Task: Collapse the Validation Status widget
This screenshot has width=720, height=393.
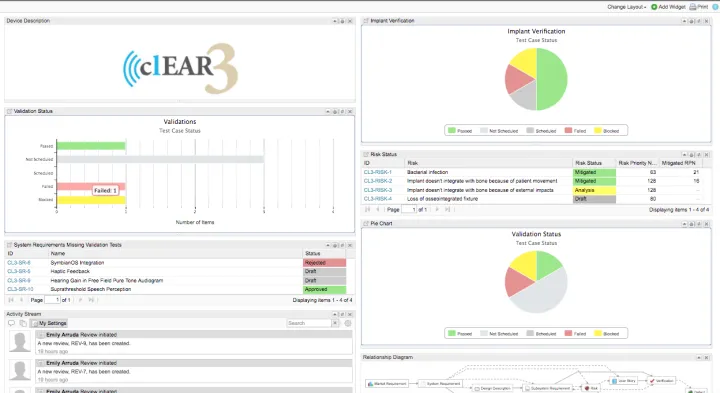Action: tap(328, 112)
